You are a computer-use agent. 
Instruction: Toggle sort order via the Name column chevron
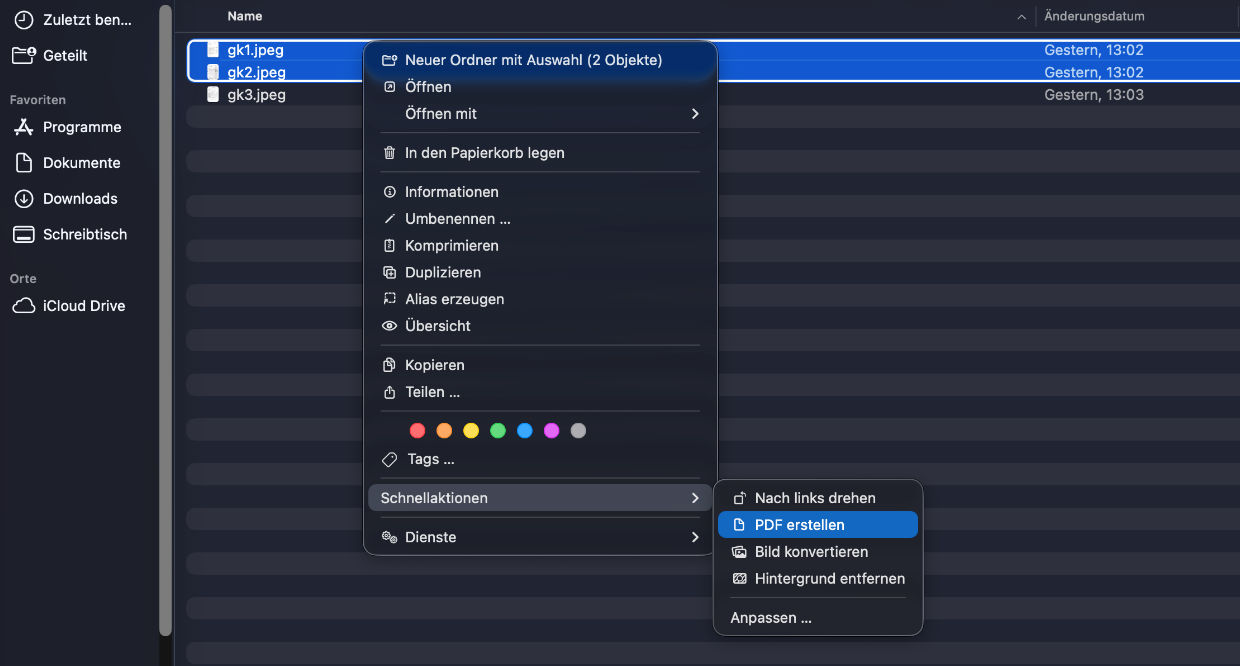[x=1021, y=17]
